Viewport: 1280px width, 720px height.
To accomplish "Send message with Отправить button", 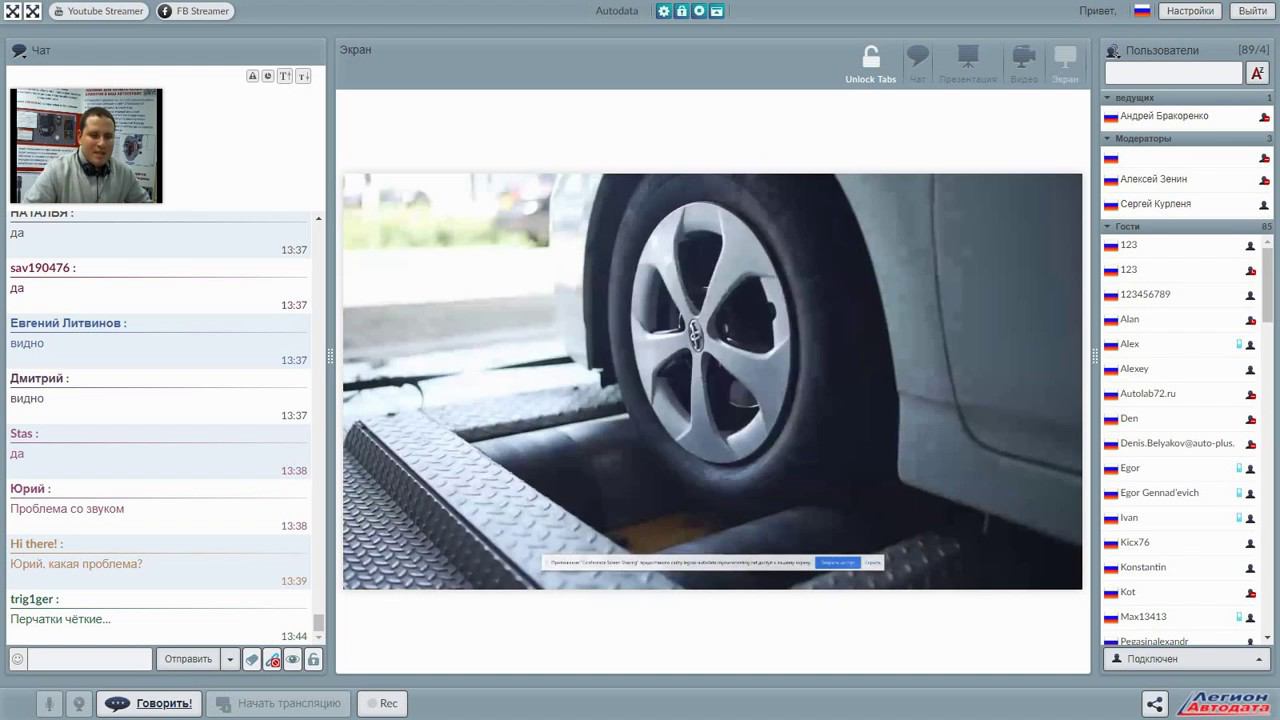I will coord(188,659).
